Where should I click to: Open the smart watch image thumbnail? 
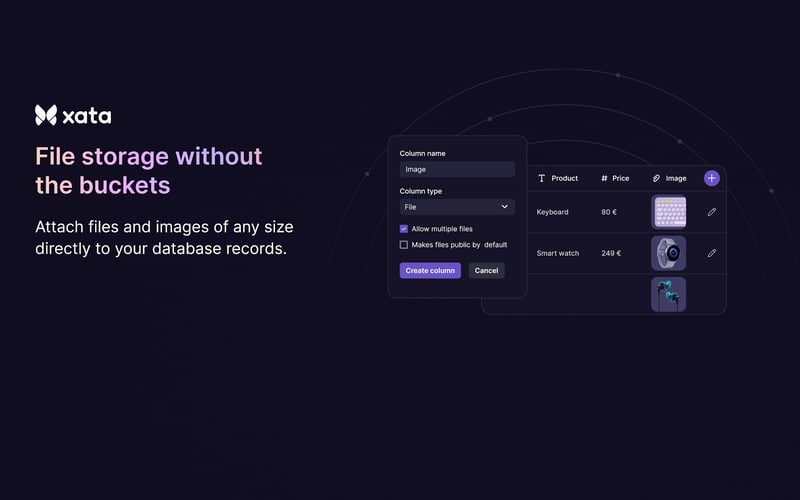(x=668, y=253)
